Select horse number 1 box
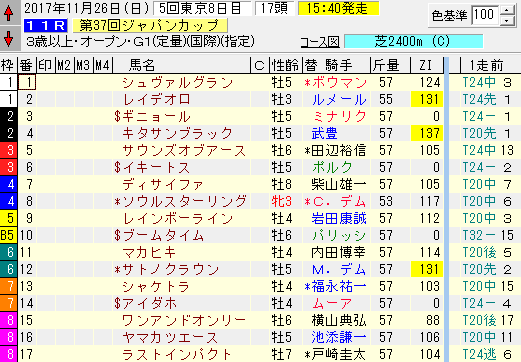Viewport: 521px width, 362px height. [27, 82]
